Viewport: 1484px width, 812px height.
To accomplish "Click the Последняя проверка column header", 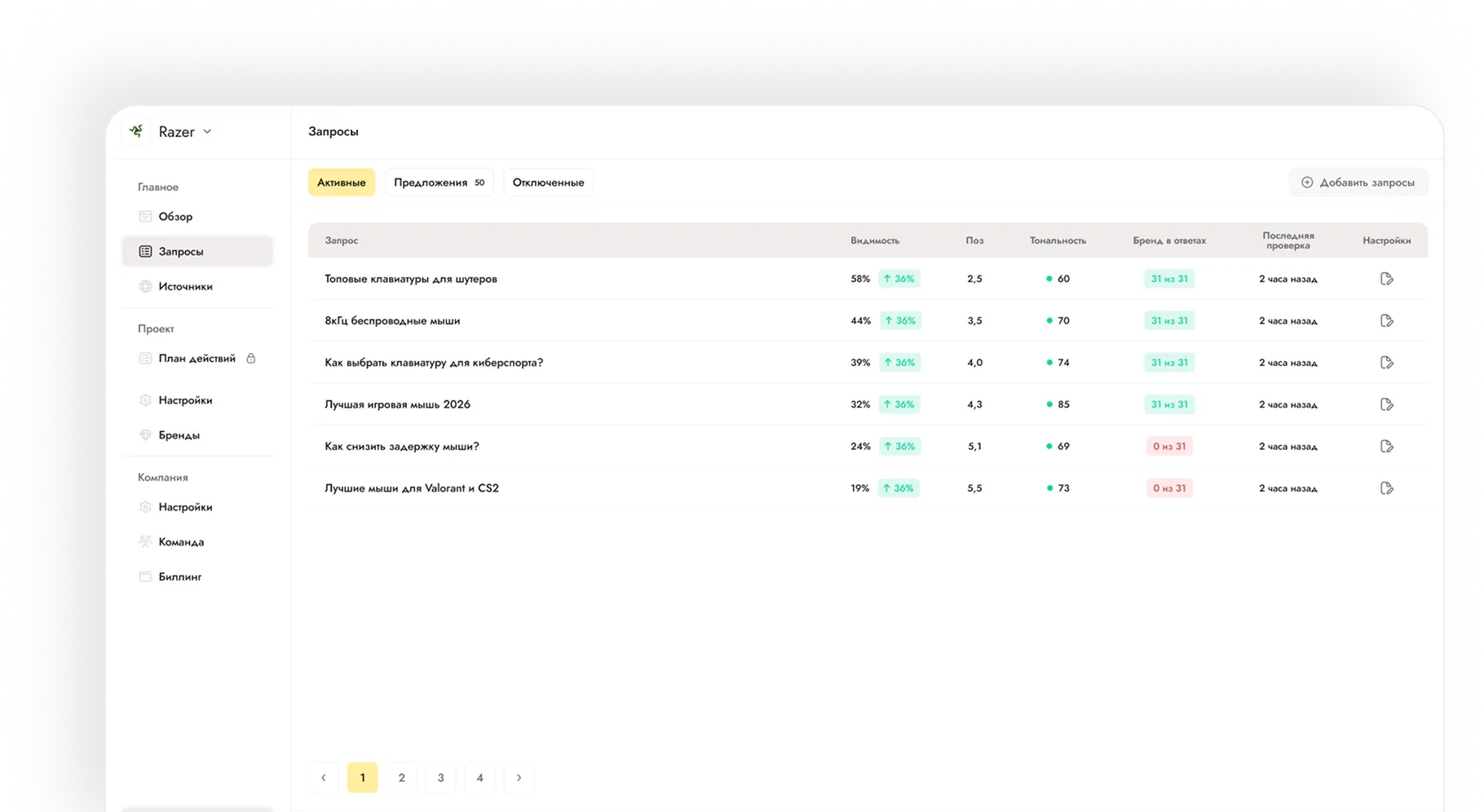I will coord(1288,241).
